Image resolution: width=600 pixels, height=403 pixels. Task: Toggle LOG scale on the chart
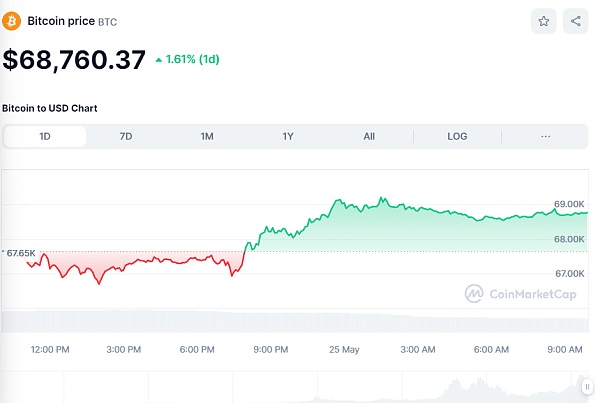click(457, 136)
